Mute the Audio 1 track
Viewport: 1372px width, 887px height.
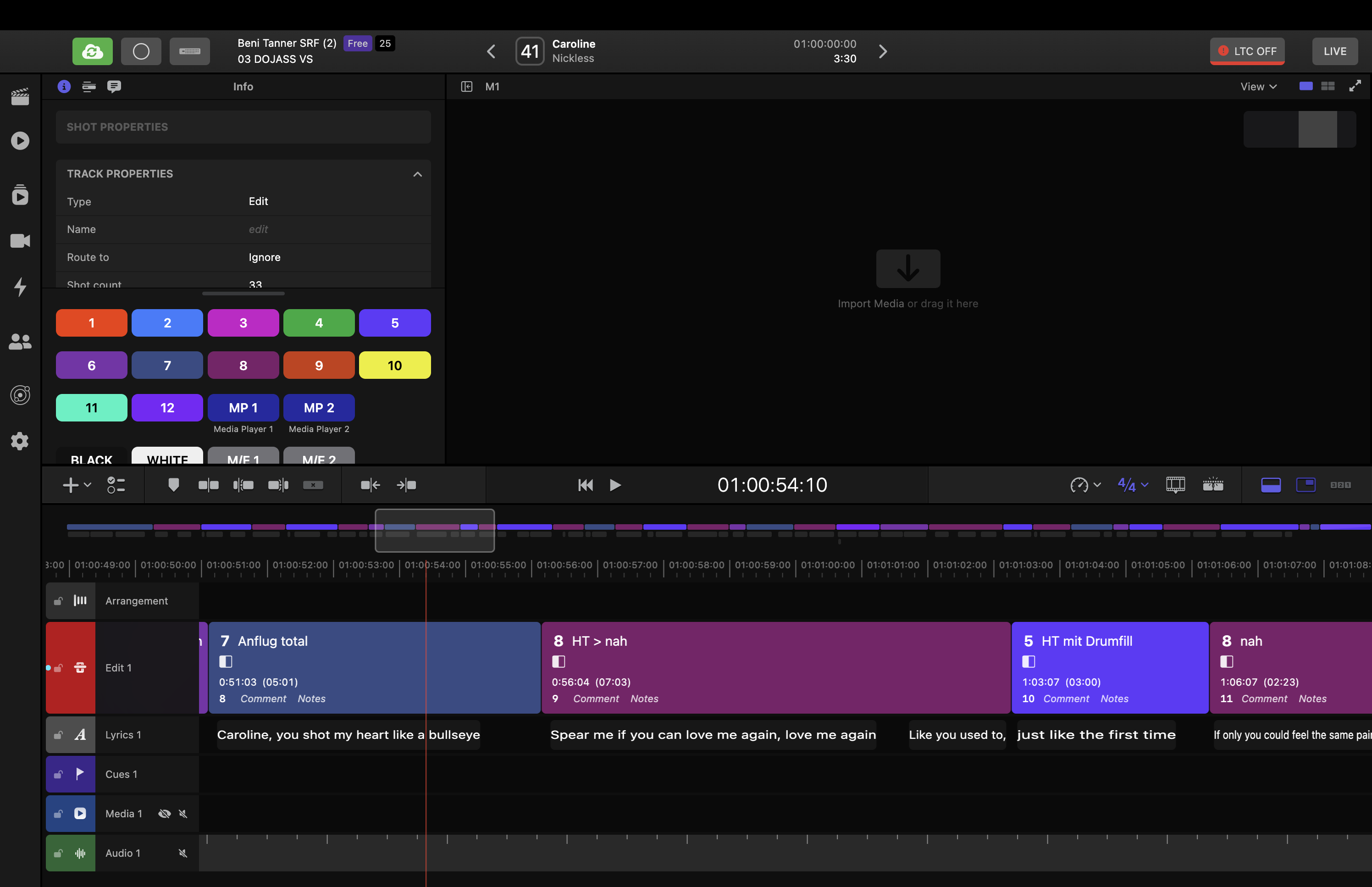point(183,853)
